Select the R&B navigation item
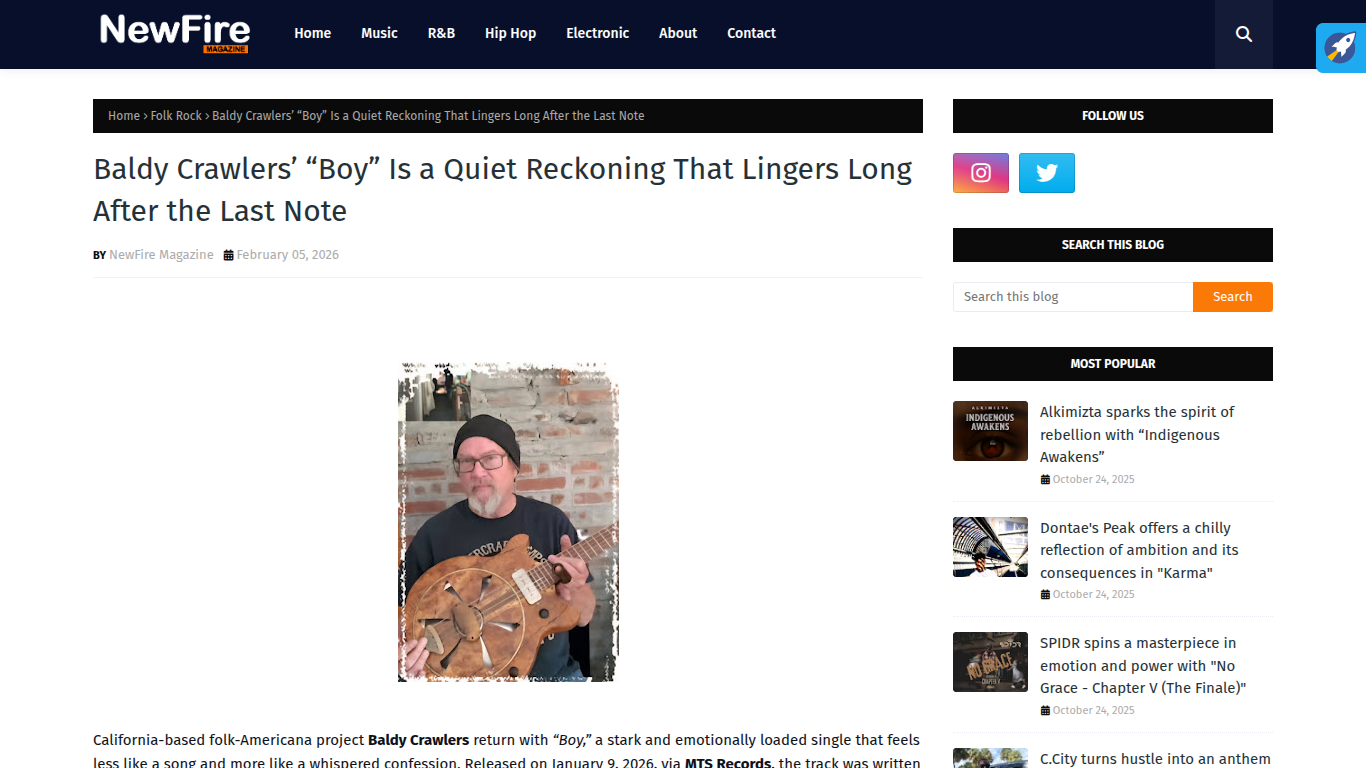The width and height of the screenshot is (1366, 768). point(441,33)
